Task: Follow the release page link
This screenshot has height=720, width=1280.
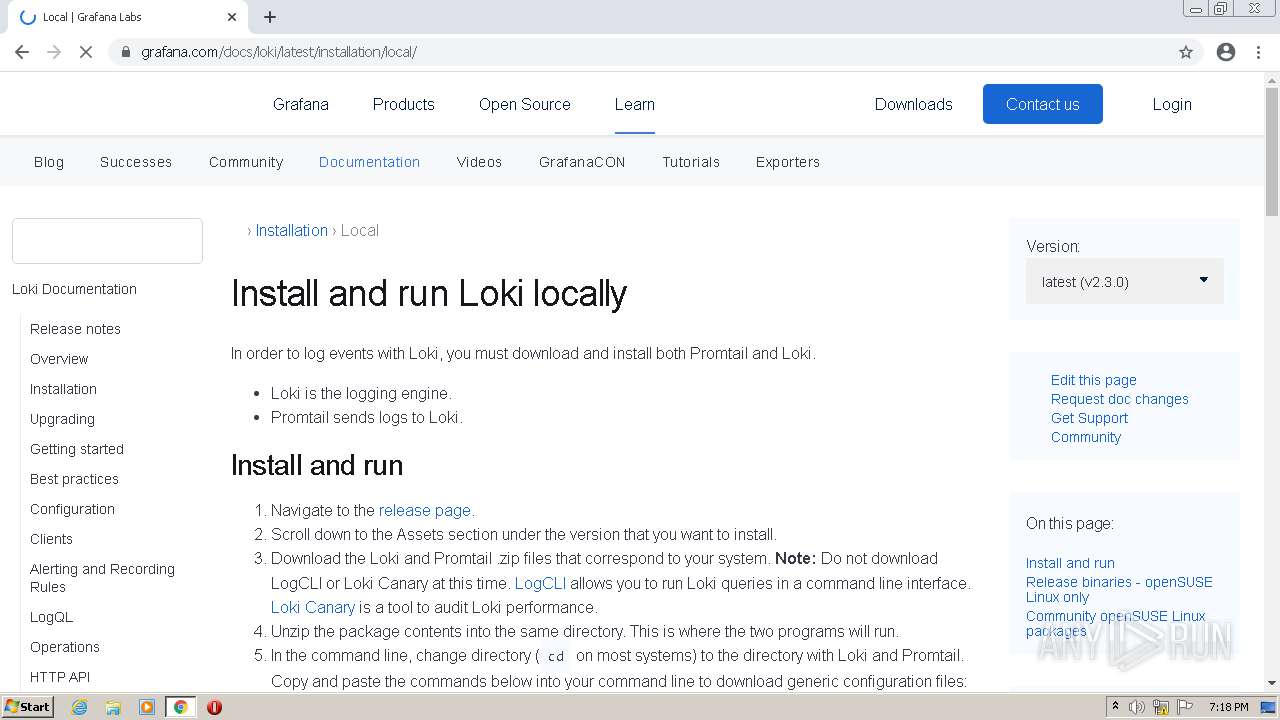Action: tap(424, 510)
